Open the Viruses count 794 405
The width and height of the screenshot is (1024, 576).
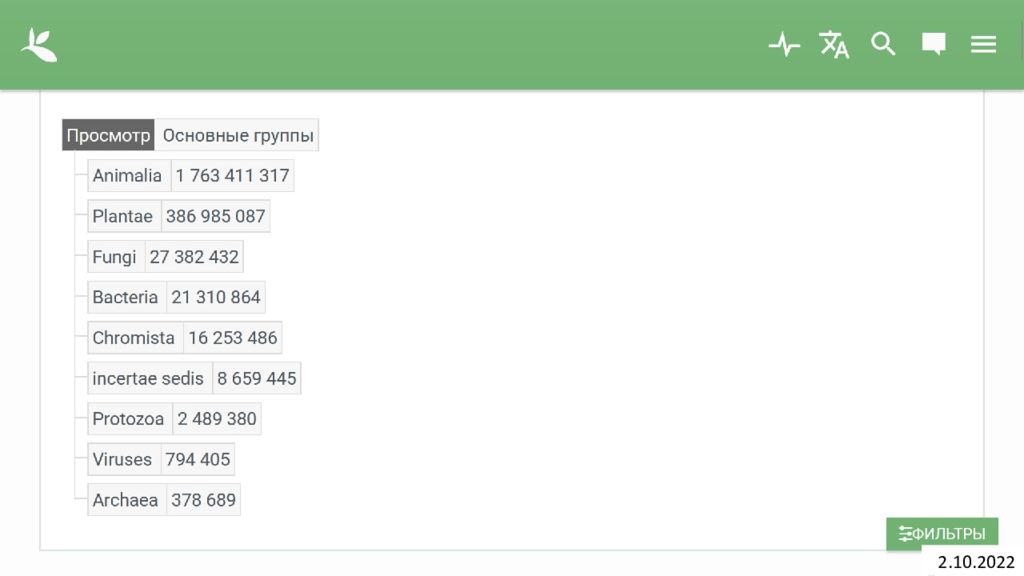198,459
